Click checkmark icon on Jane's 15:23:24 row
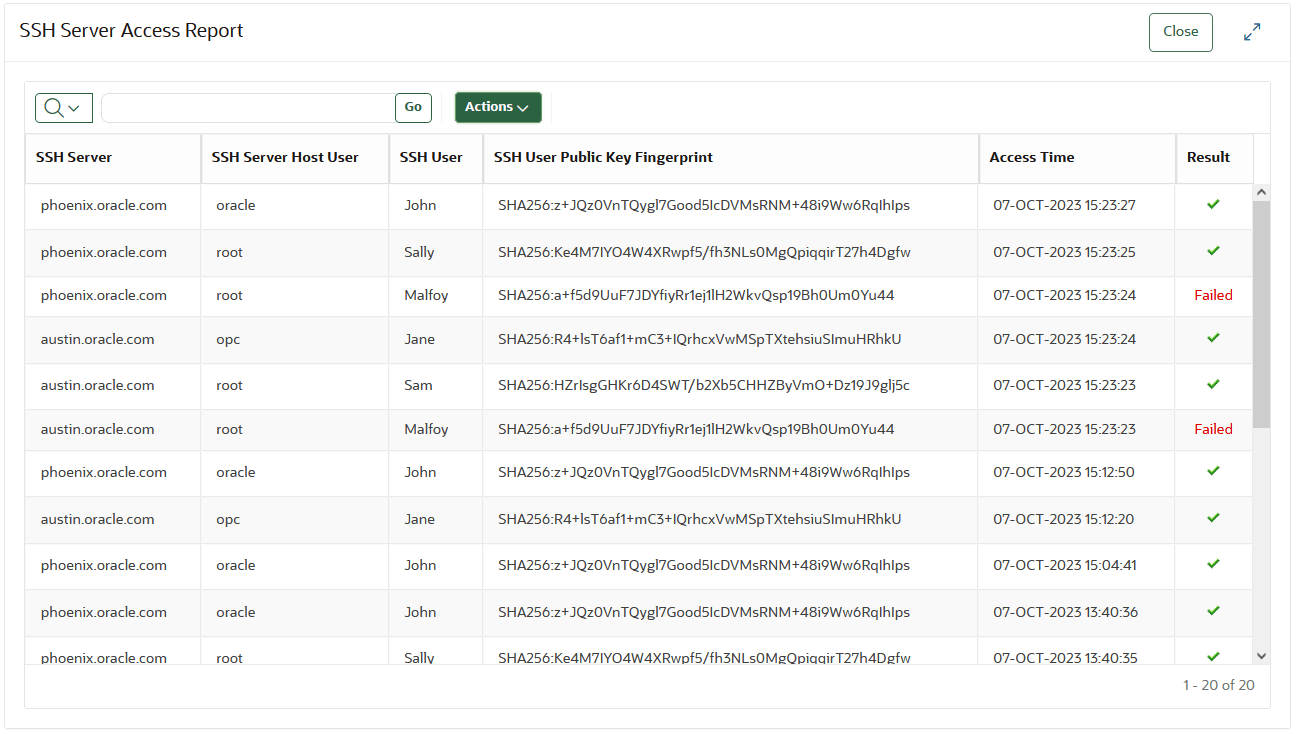 click(1213, 338)
